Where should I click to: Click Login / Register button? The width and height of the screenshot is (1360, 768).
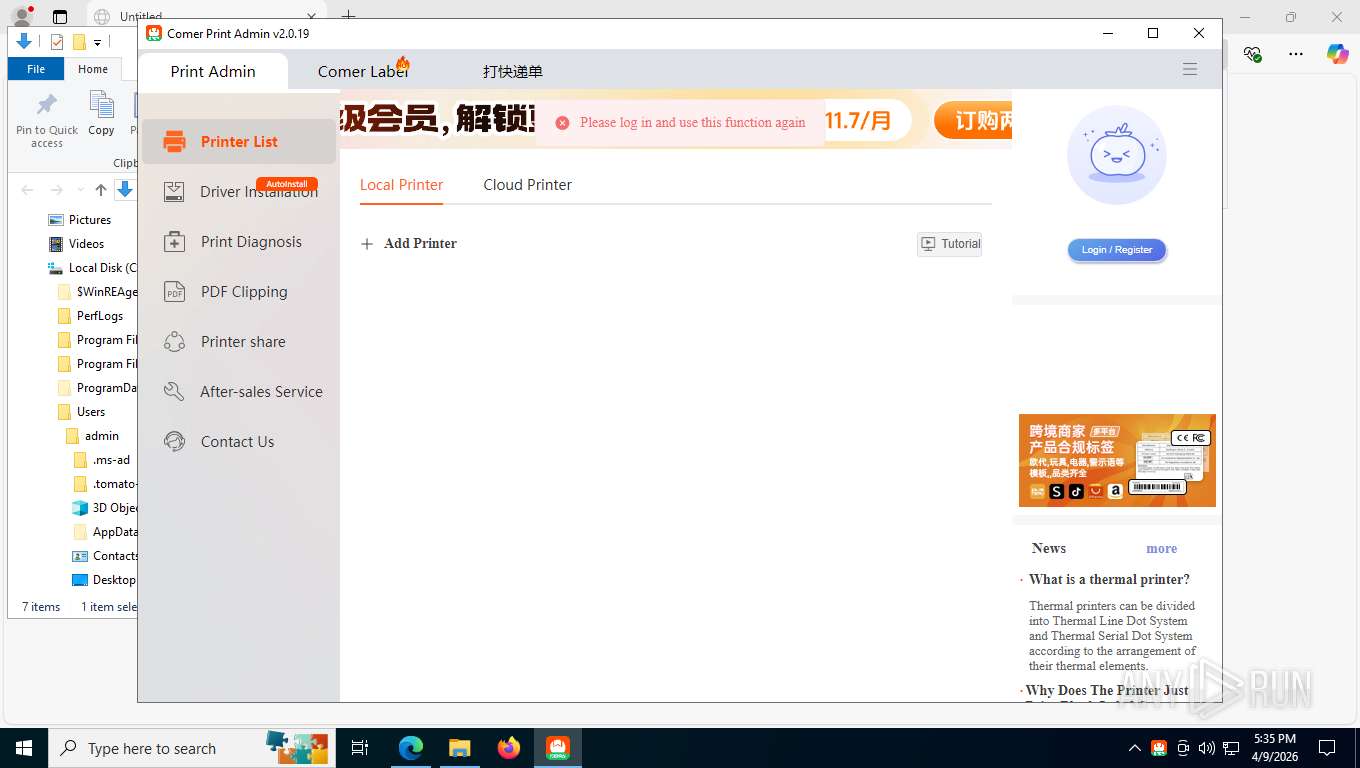(x=1117, y=250)
